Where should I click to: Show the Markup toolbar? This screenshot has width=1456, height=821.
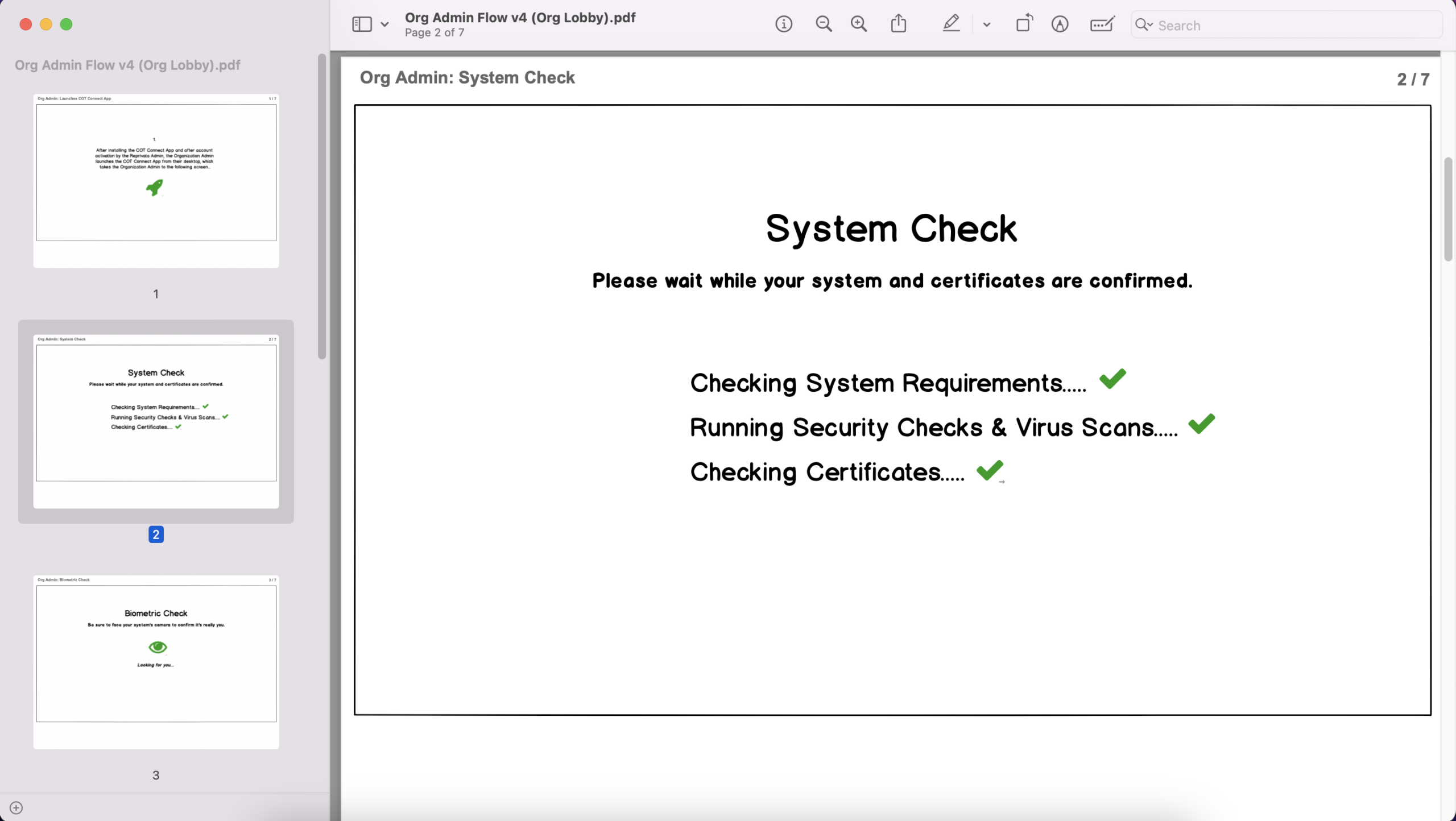pos(1060,24)
